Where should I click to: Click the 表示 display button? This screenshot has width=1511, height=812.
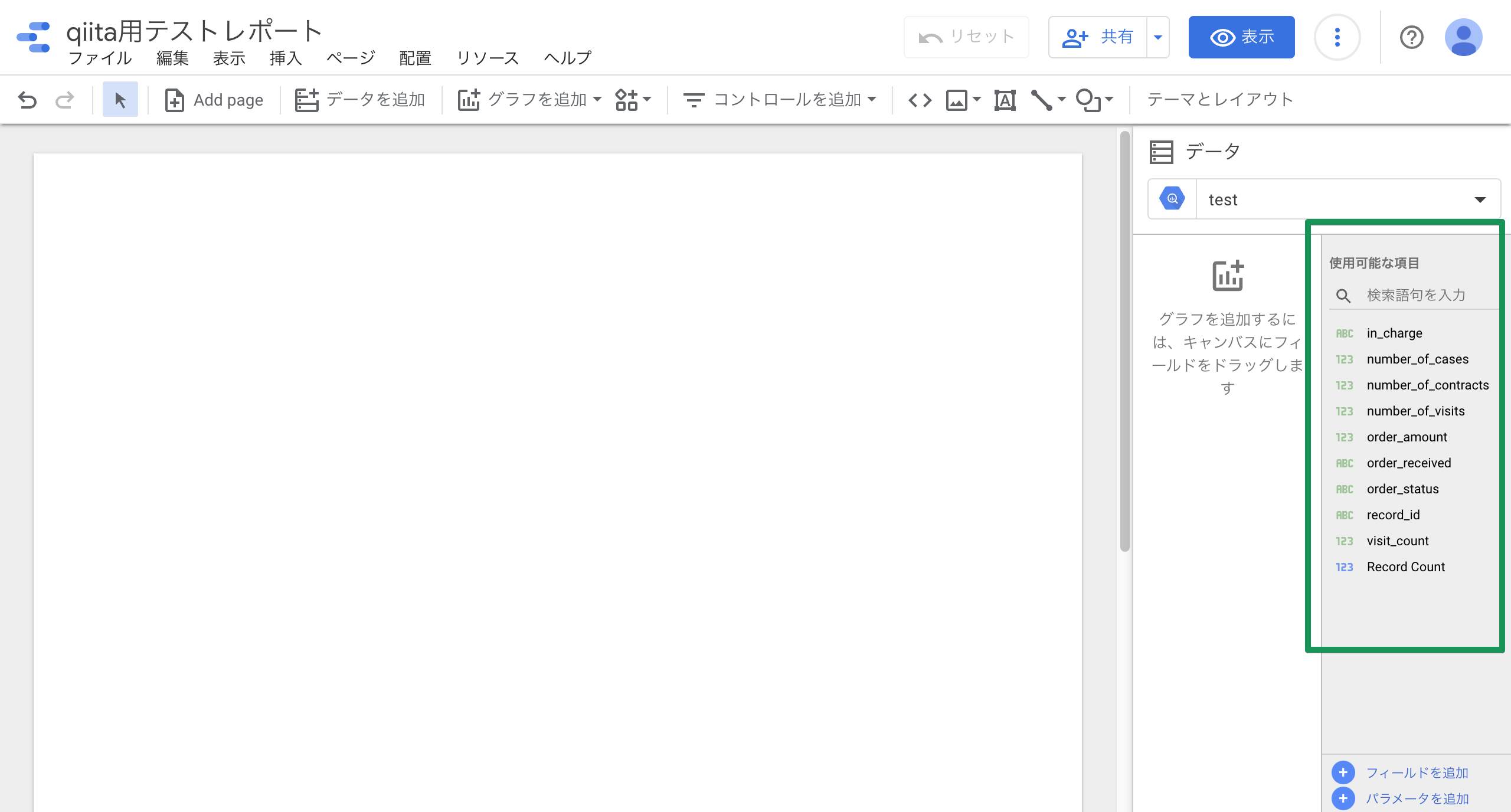(1244, 37)
